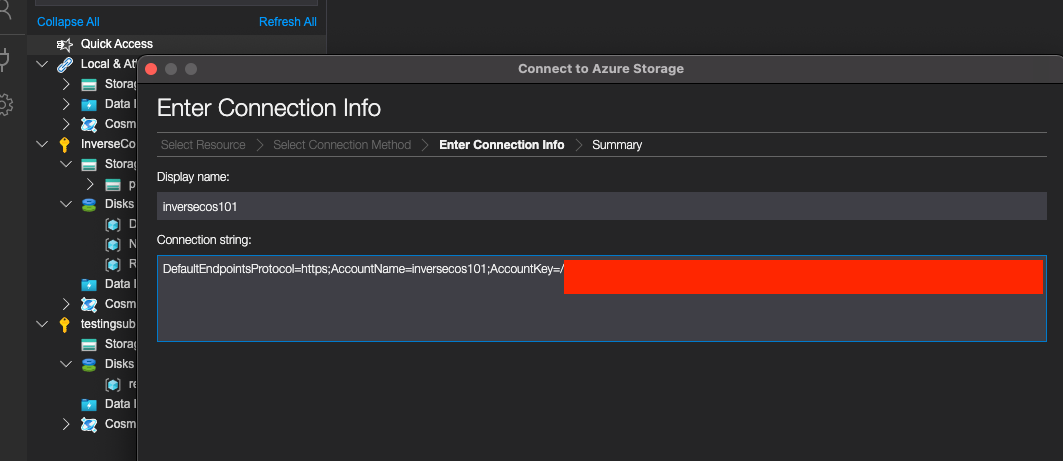Collapse Disks under testingsub subscription
This screenshot has height=461, width=1063.
[66, 364]
